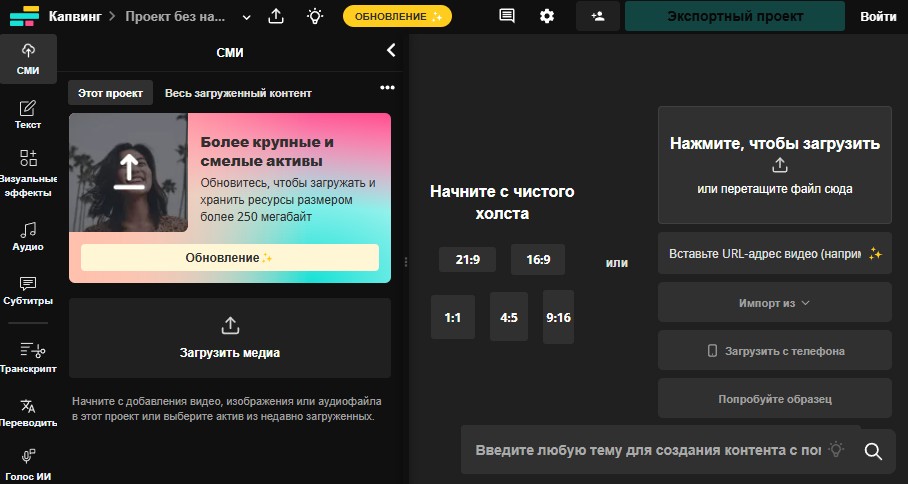Select the 21:9 canvas ratio

pos(467,259)
